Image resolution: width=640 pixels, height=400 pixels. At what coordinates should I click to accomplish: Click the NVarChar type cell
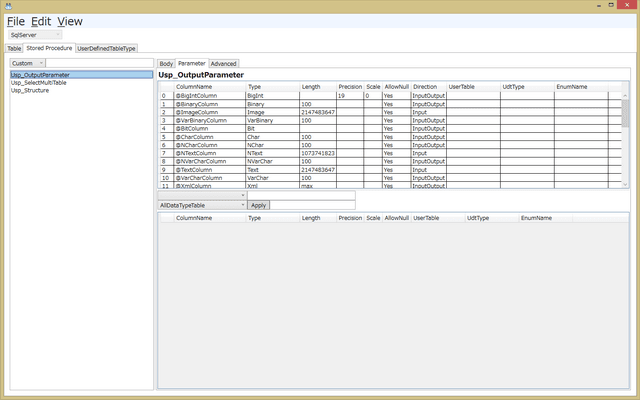point(273,161)
